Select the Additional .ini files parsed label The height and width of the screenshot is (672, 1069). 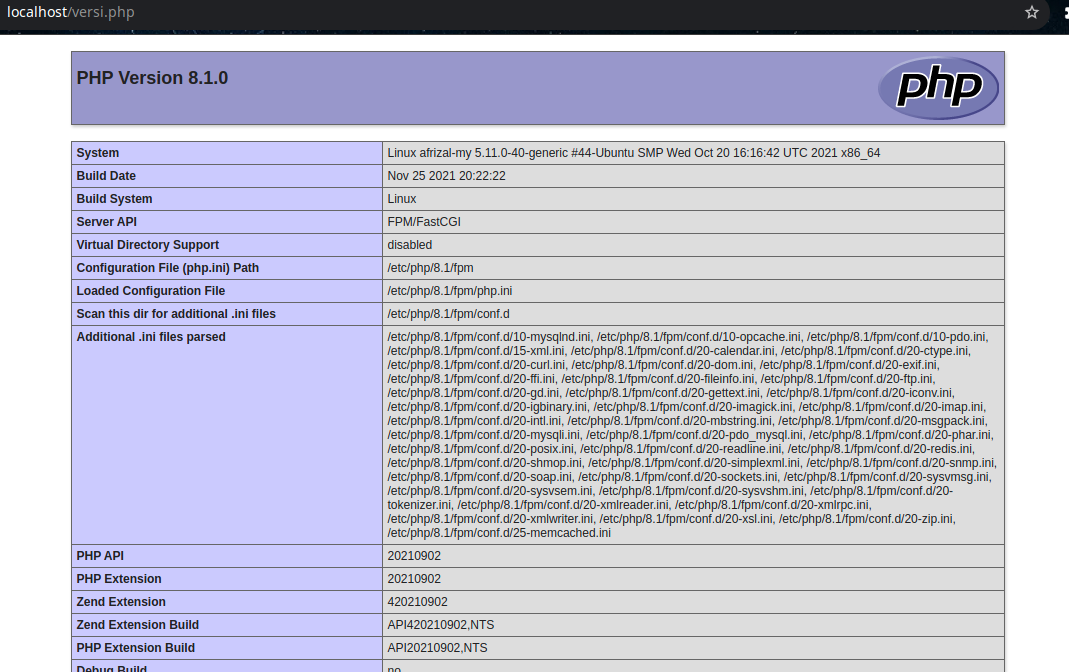pyautogui.click(x=151, y=337)
